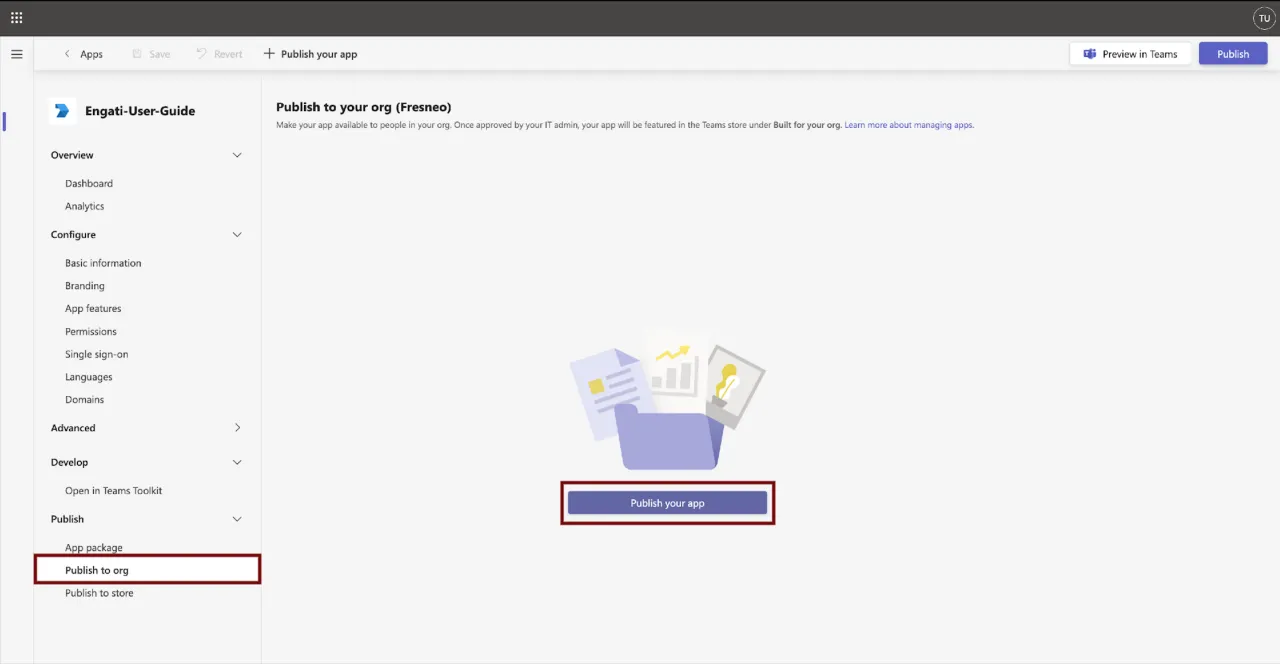Open Single sign-on settings
Screen dimensions: 1280x664
97,354
